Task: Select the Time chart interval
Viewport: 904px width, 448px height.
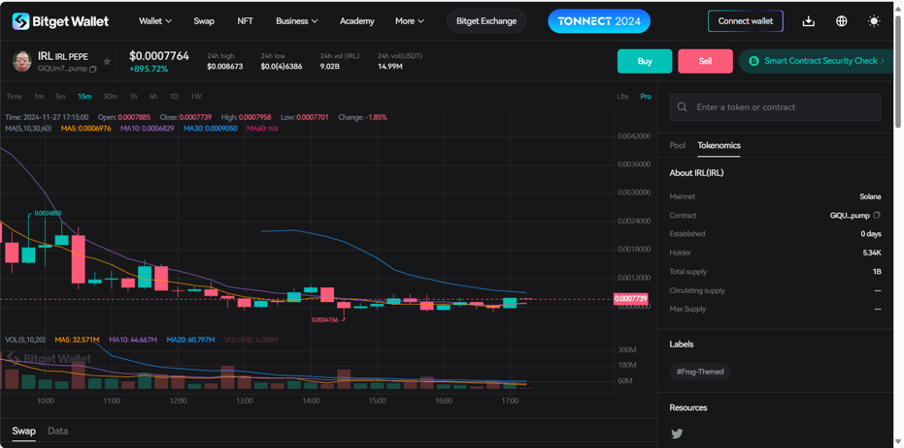Action: [14, 96]
